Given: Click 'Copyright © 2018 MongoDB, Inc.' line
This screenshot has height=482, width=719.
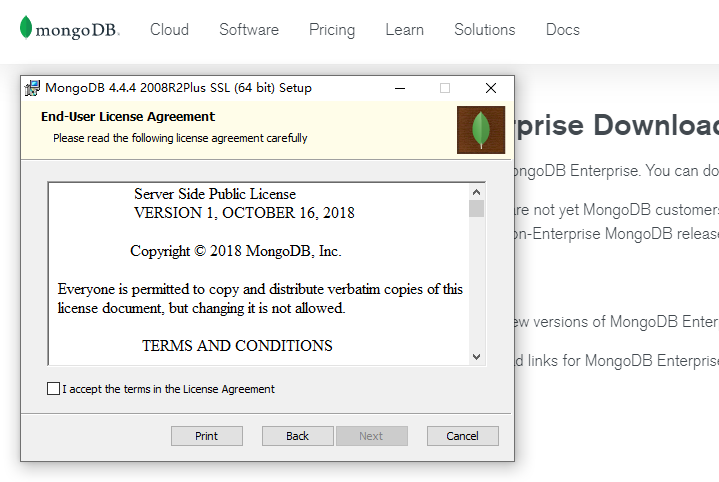Looking at the screenshot, I should click(236, 251).
